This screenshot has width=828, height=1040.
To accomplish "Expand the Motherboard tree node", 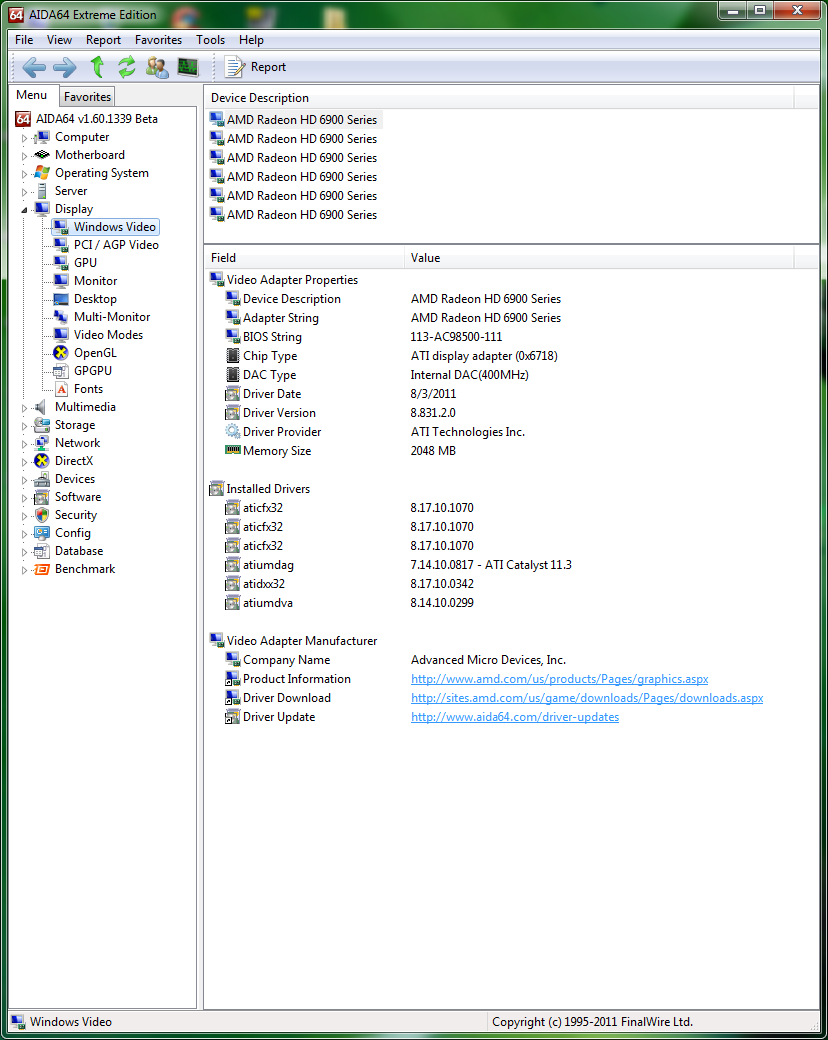I will tap(25, 156).
